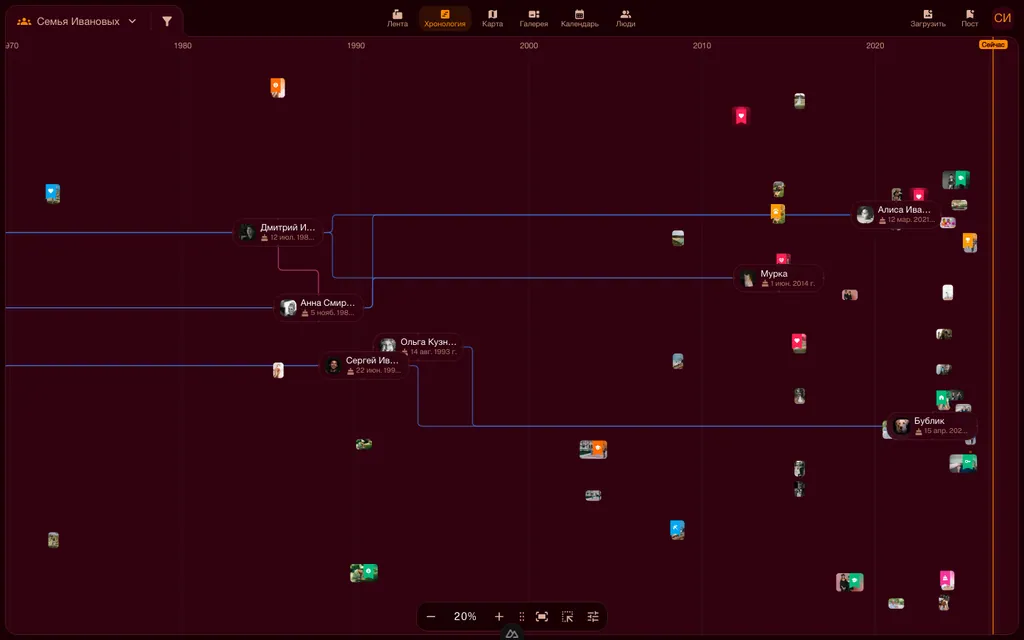This screenshot has height=640, width=1024.
Task: Grab the zoom toolbar drag handle
Action: click(x=521, y=616)
